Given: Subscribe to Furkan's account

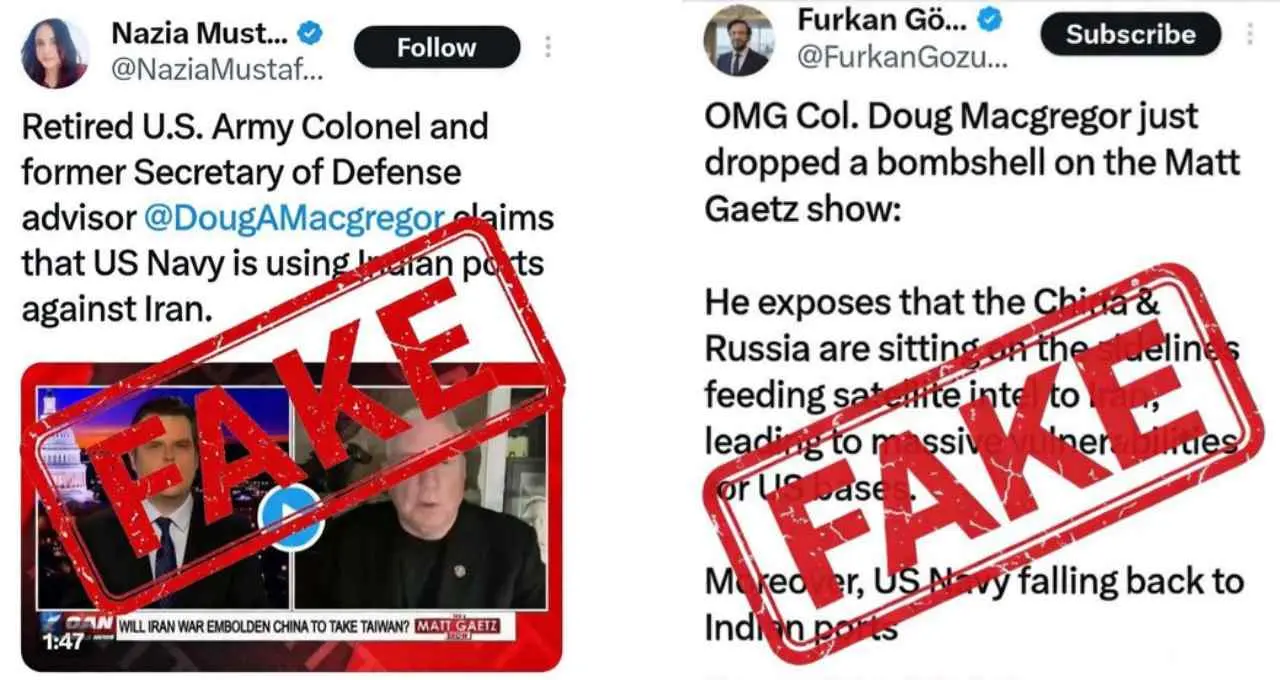Looking at the screenshot, I should coord(1131,35).
